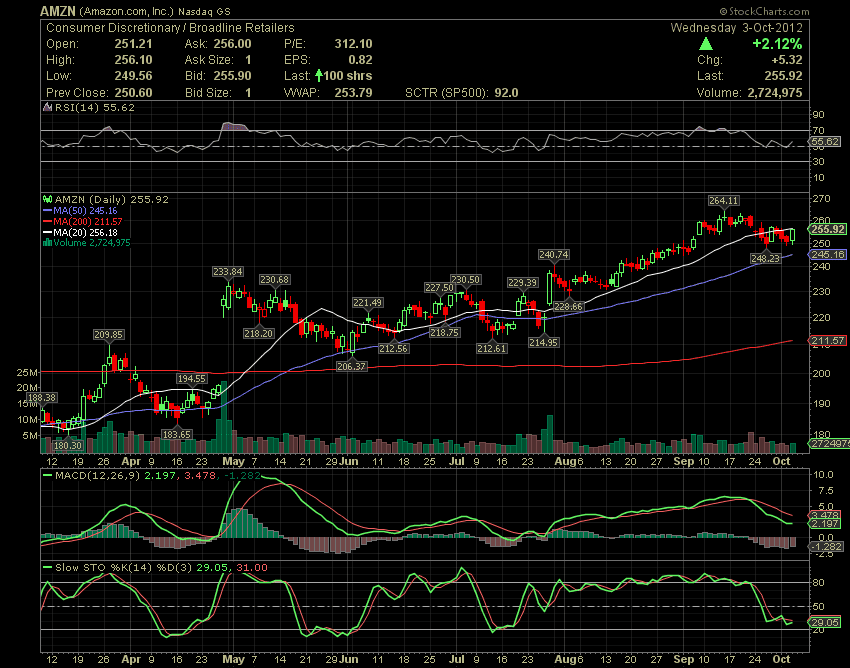Click the 228.66 low price label
850x668 pixels.
[568, 306]
